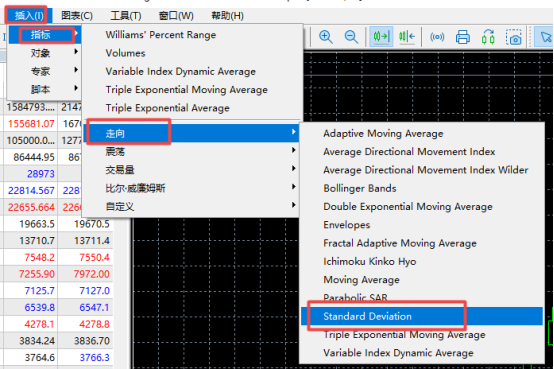Click the 155681.07 price cell

31,124
